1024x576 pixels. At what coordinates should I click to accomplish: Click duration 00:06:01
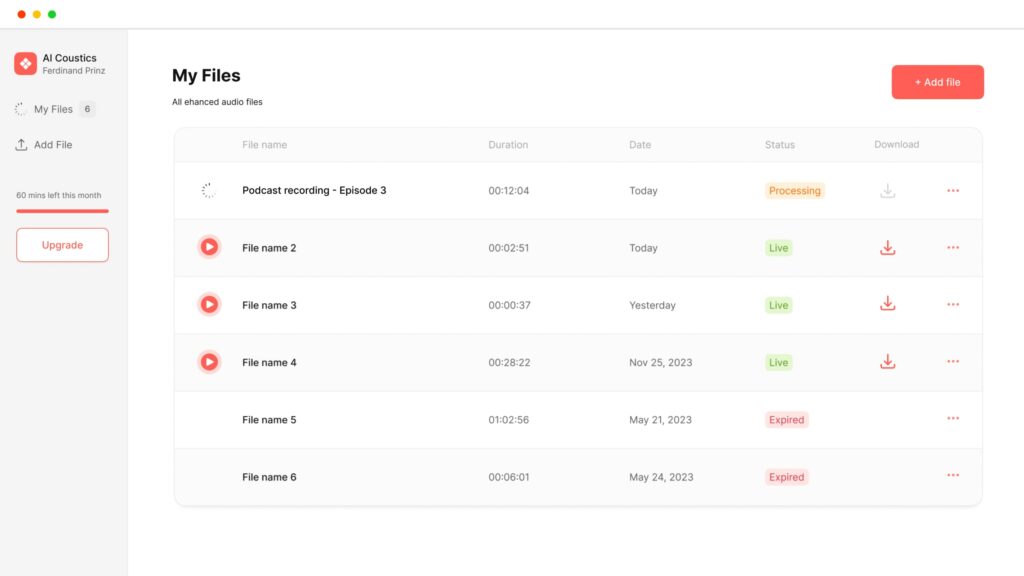coord(509,477)
